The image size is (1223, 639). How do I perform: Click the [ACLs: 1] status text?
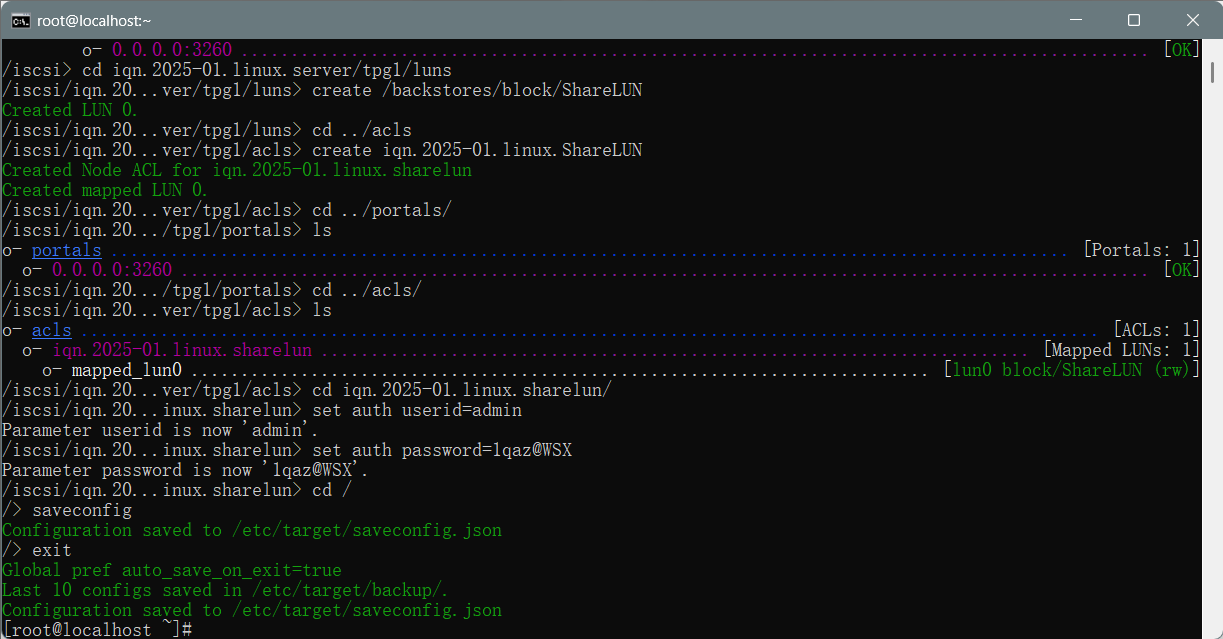click(1156, 330)
